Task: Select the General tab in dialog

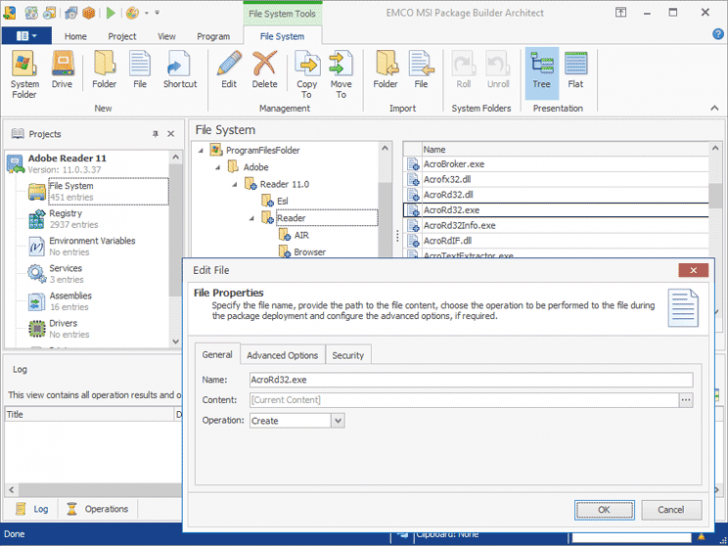Action: coord(217,355)
